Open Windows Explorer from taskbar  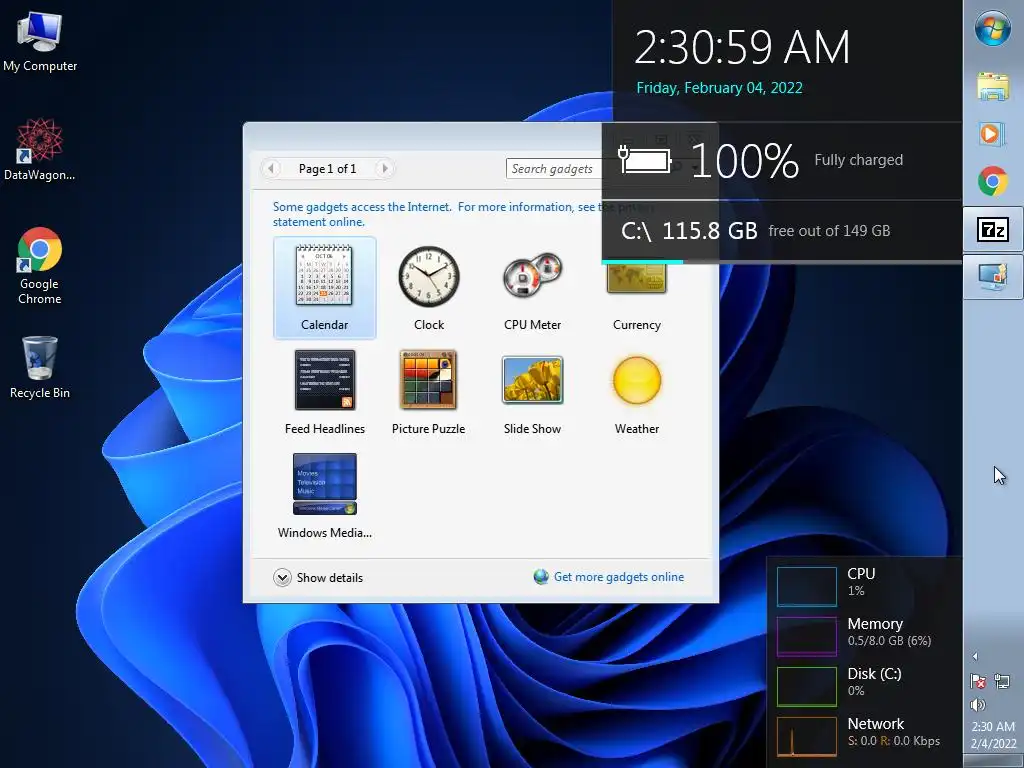pyautogui.click(x=993, y=86)
